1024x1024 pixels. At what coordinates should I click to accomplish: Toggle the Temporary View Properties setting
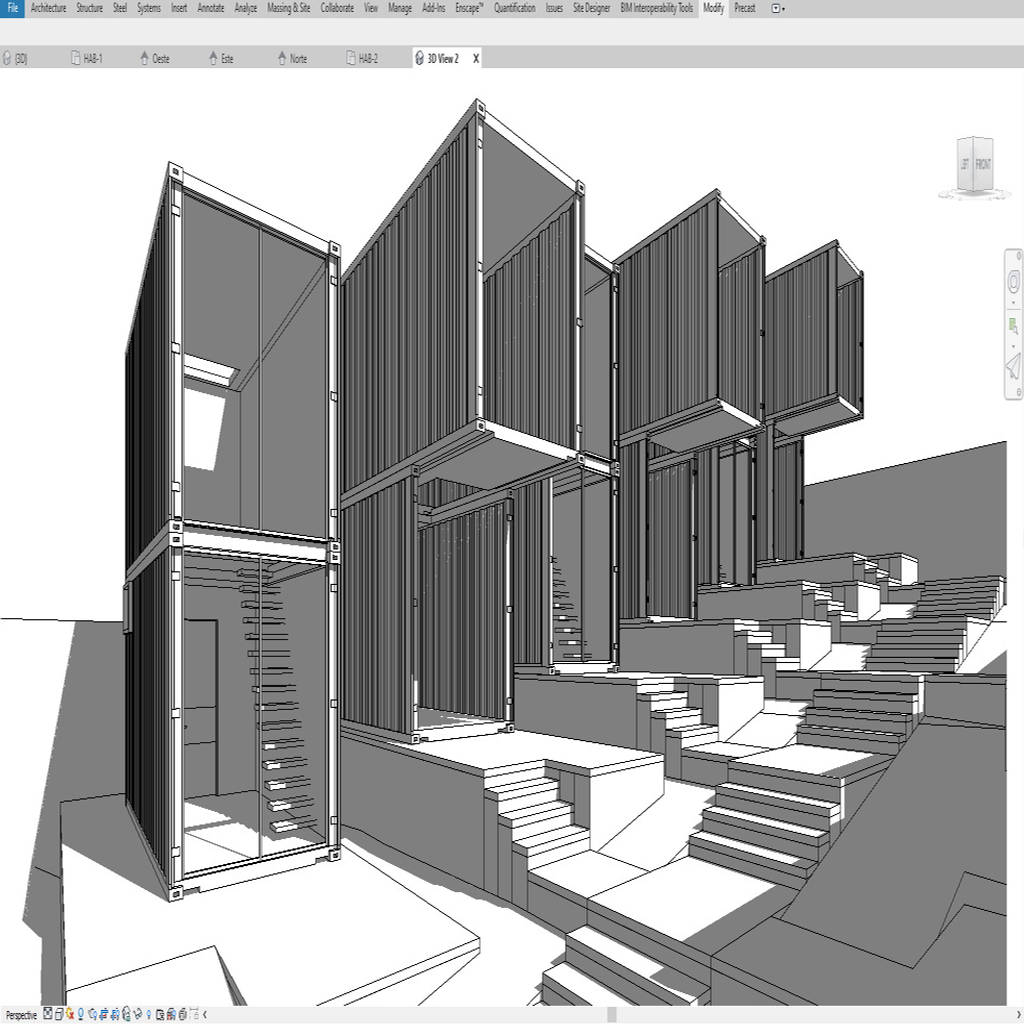point(161,1013)
